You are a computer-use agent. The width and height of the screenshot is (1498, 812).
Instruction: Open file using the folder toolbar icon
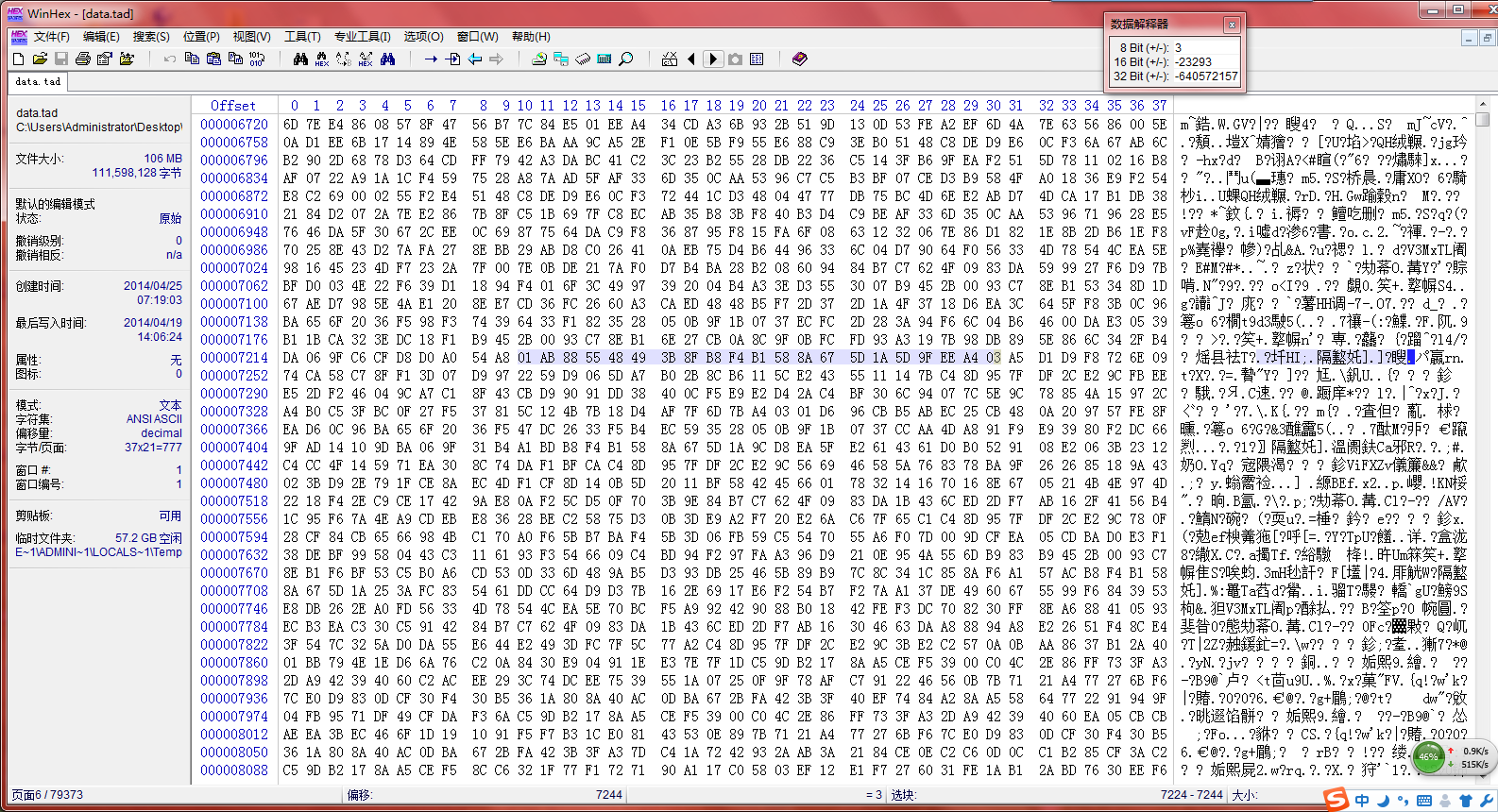tap(40, 59)
